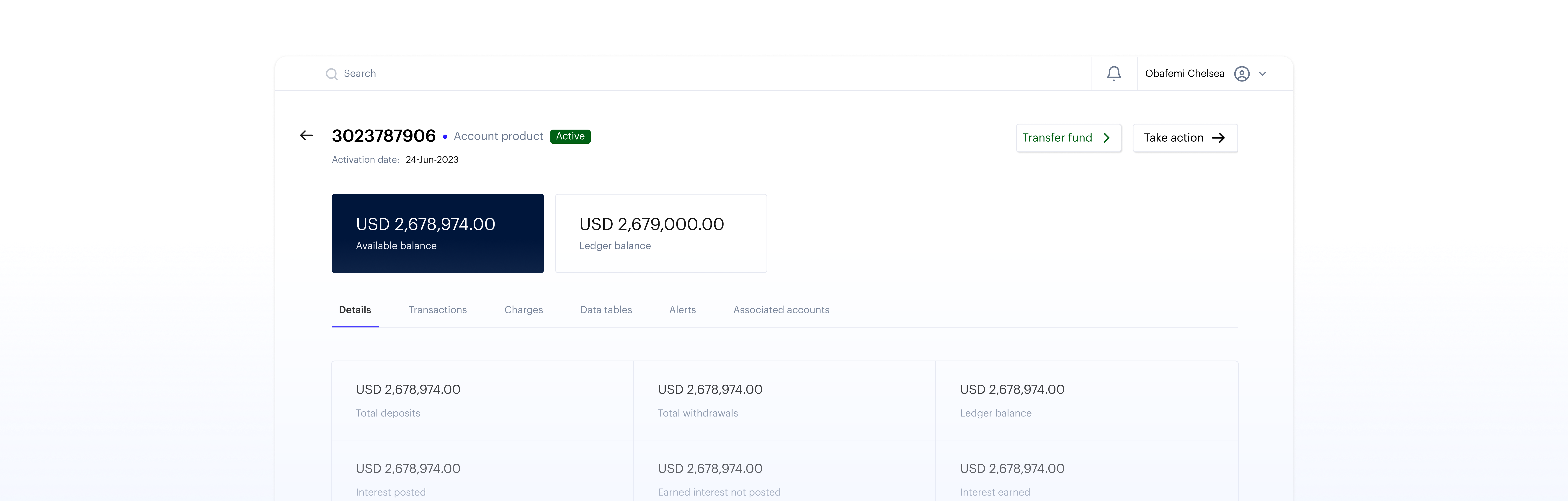The image size is (1568, 501).
Task: Click the Account product label
Action: point(498,136)
